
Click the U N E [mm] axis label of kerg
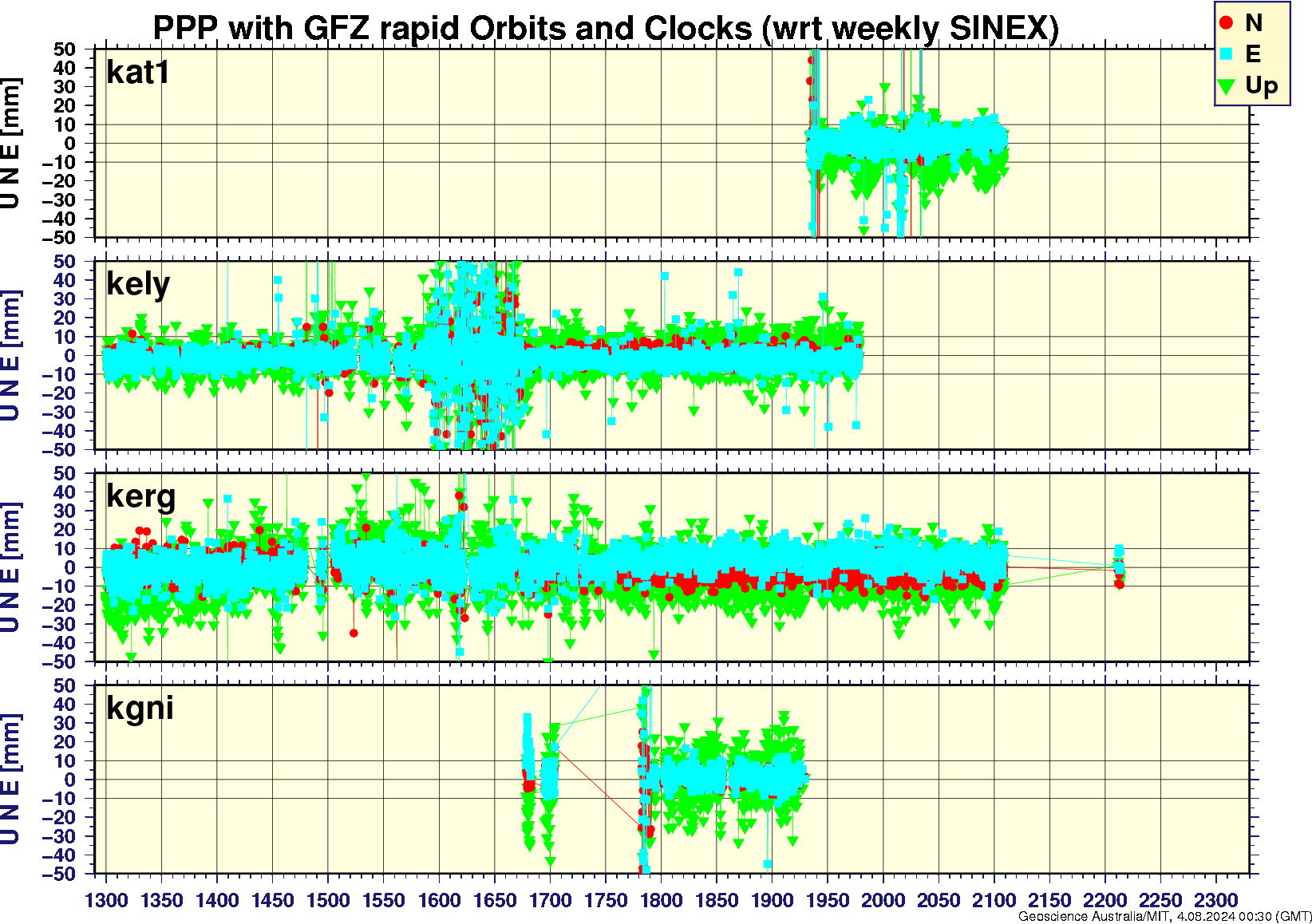[11, 568]
